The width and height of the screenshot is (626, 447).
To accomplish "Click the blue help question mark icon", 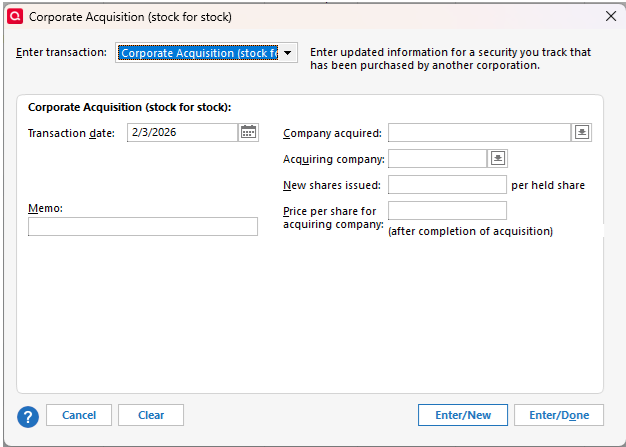I will (x=28, y=416).
